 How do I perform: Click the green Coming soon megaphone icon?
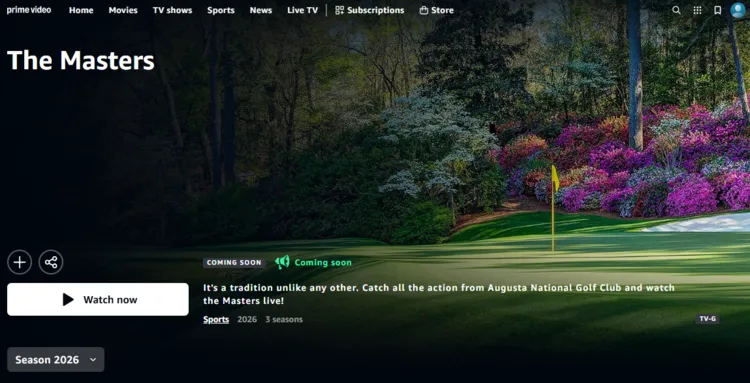coord(282,262)
